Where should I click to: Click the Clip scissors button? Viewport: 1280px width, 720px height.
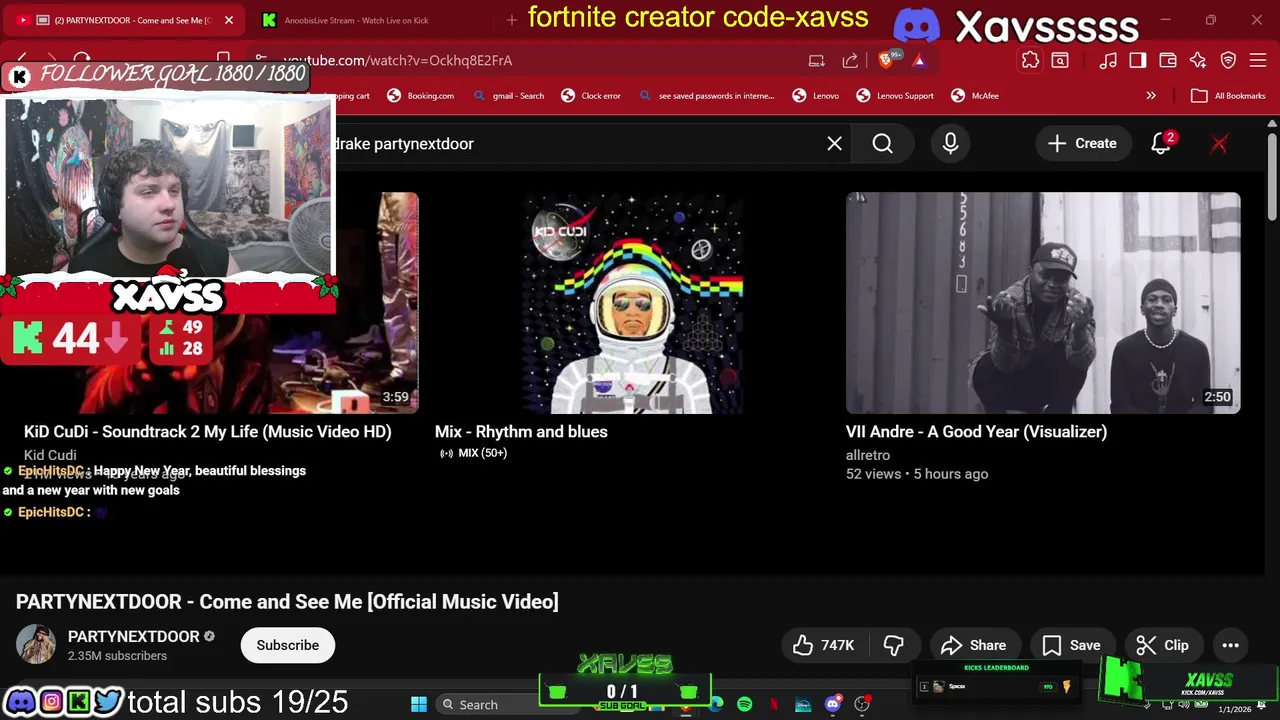tap(1163, 646)
